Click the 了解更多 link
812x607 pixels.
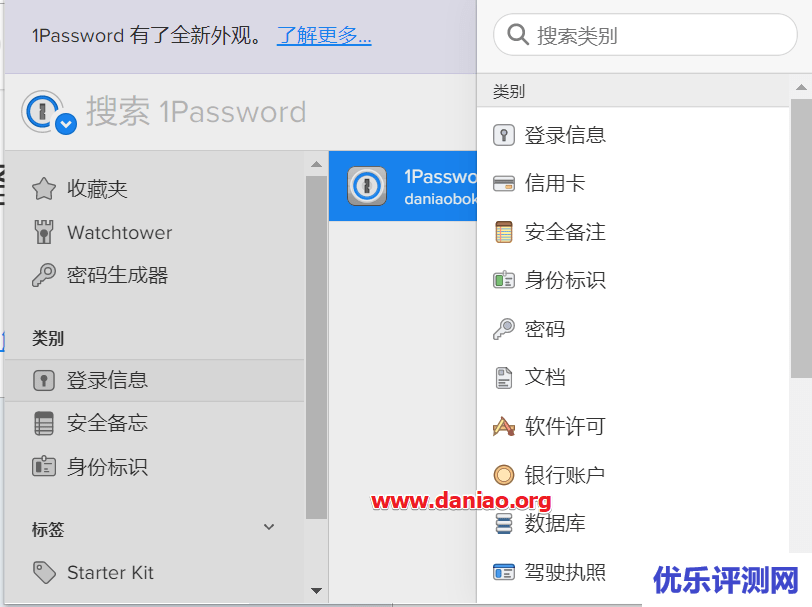tap(324, 35)
